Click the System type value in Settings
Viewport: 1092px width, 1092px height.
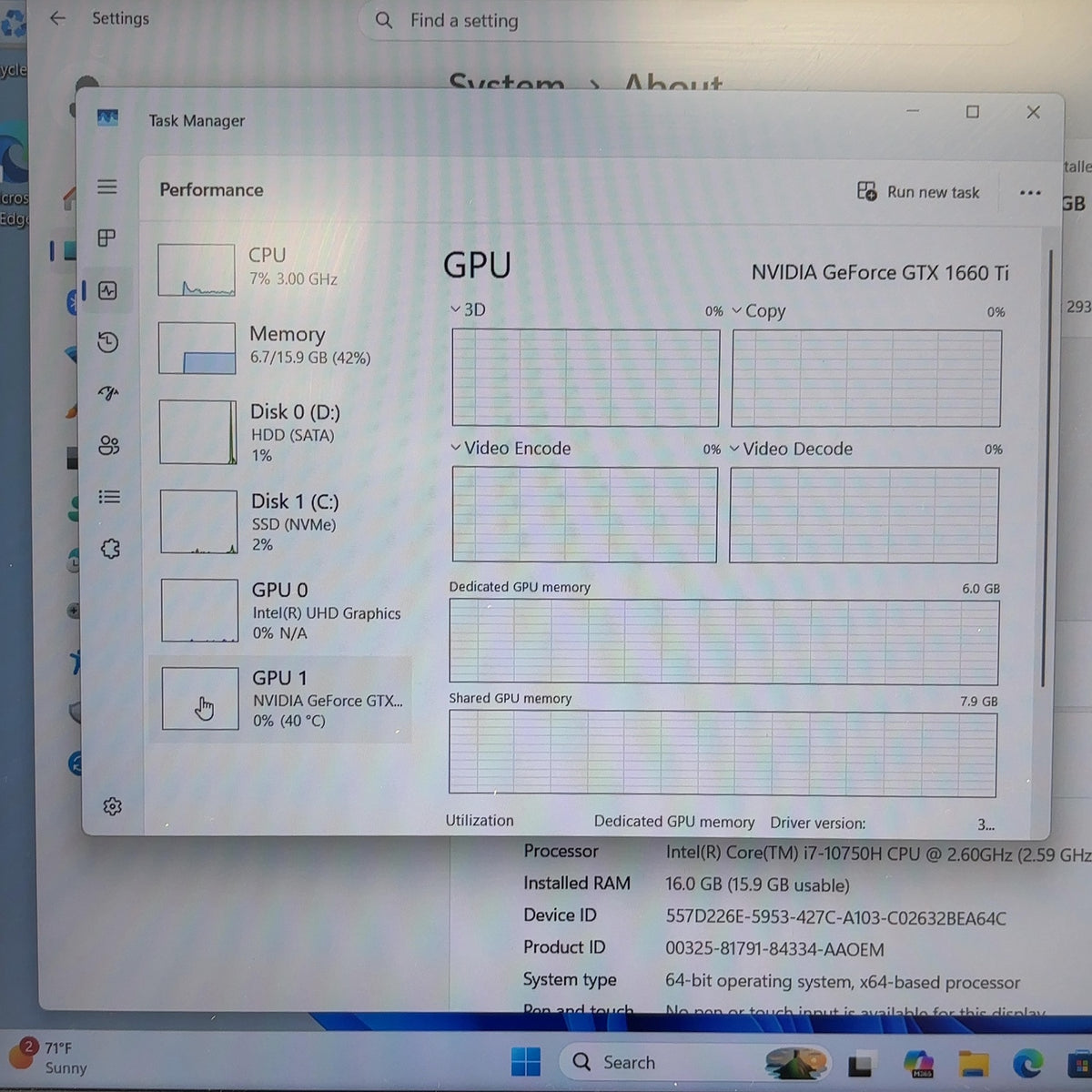click(843, 983)
